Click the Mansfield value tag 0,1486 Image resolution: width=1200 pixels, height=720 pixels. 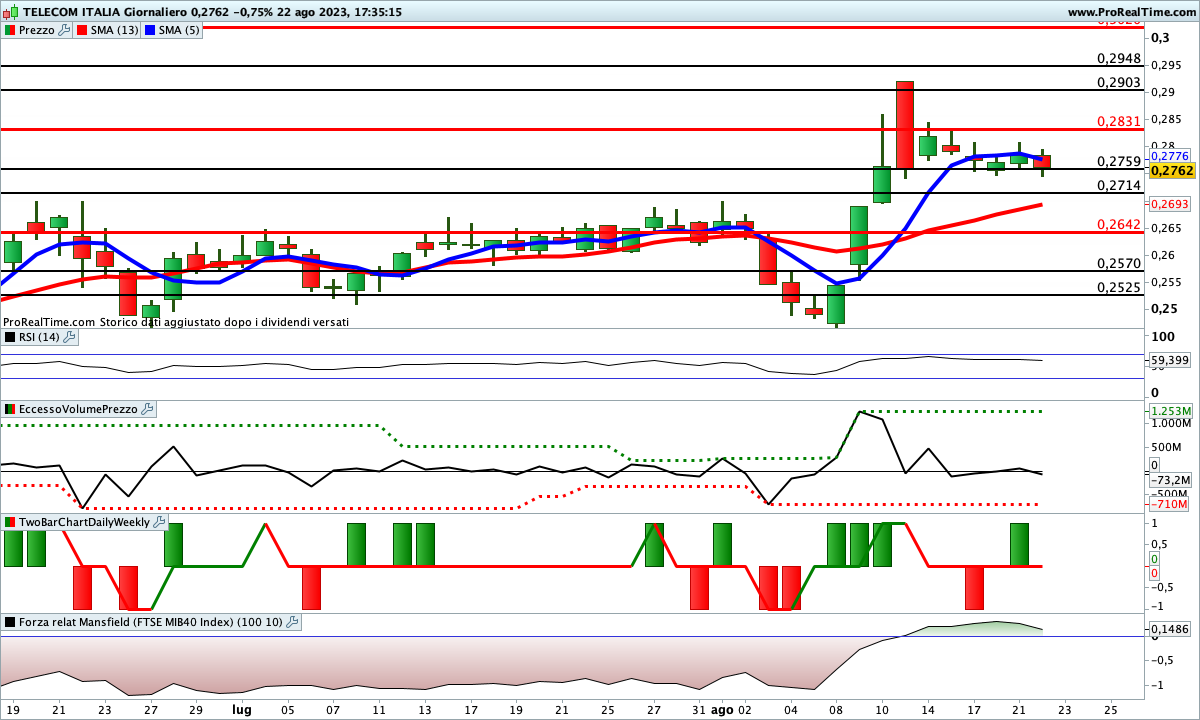click(1170, 628)
